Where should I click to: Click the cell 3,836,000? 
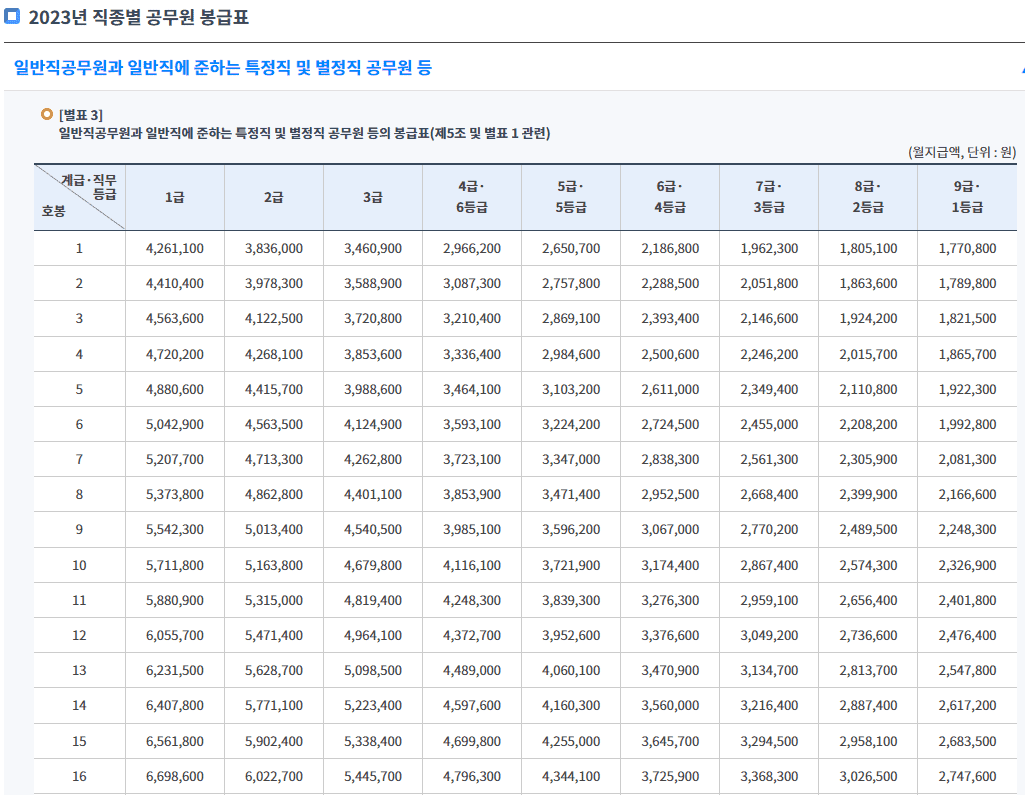click(x=274, y=248)
